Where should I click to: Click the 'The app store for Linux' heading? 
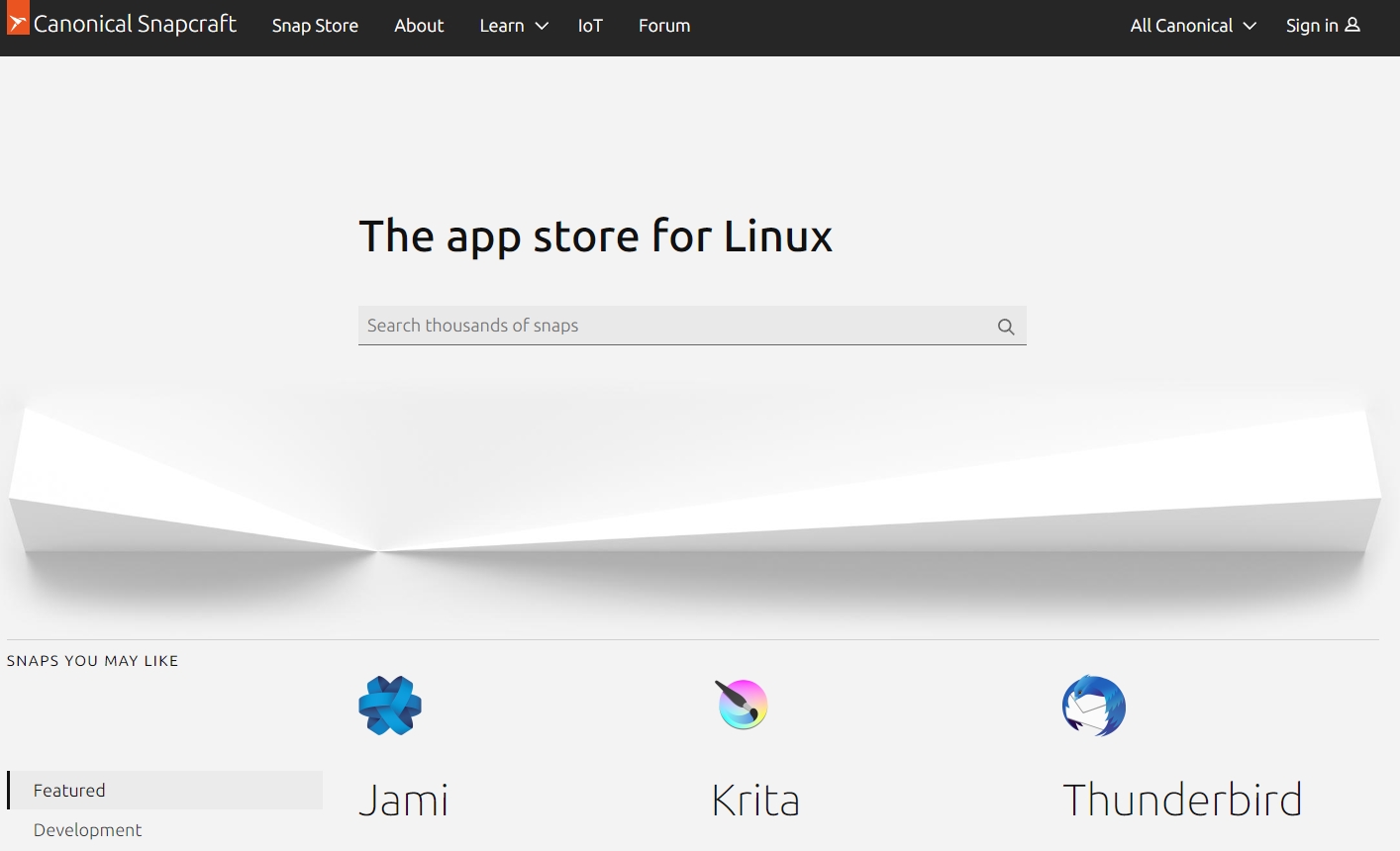pos(595,236)
